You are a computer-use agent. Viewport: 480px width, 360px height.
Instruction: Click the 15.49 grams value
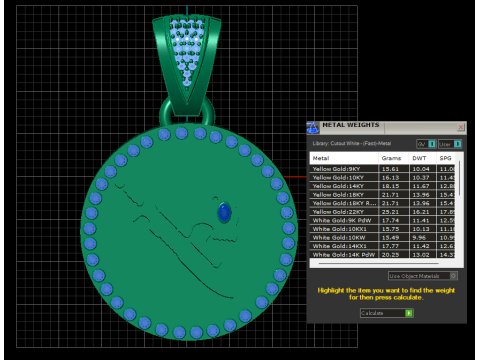(x=390, y=238)
